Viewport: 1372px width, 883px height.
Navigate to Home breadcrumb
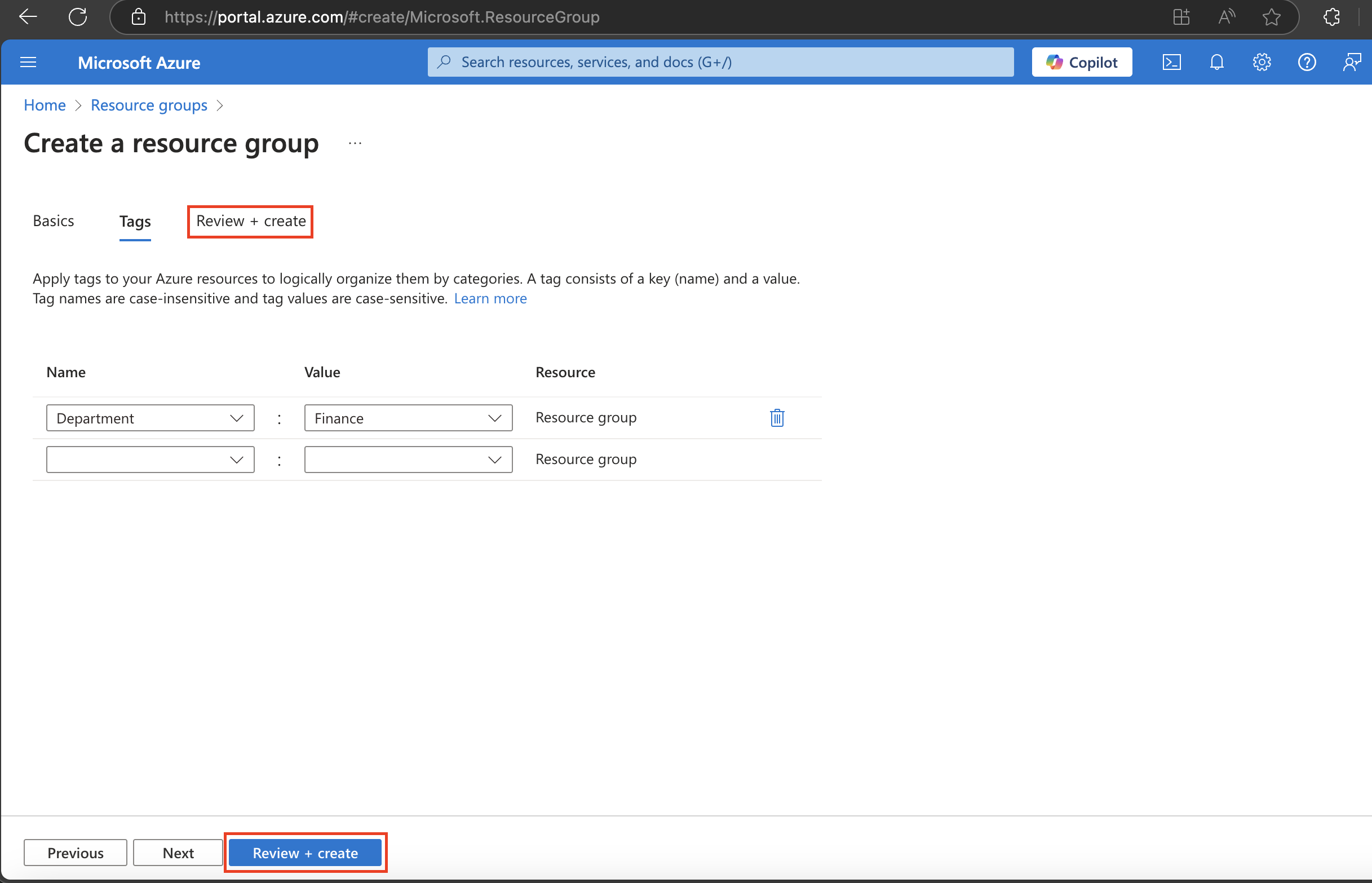coord(45,105)
